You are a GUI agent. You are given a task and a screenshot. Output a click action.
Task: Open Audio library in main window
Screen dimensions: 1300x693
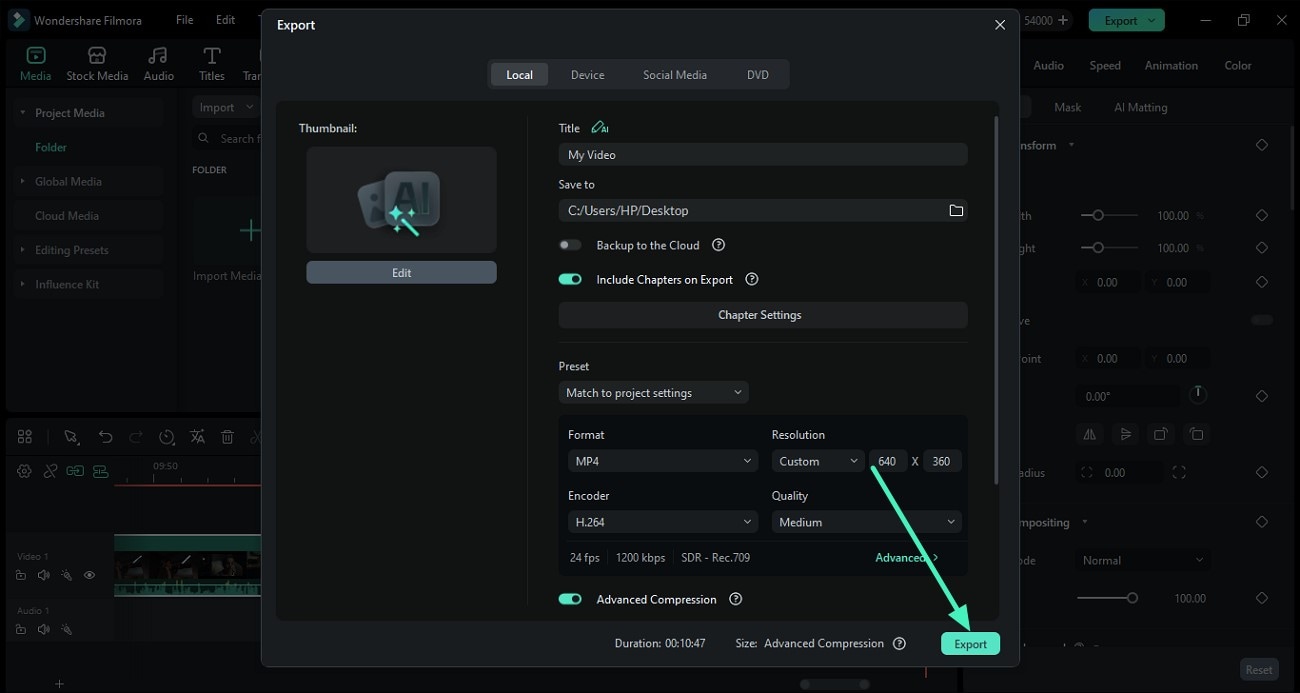(x=158, y=63)
